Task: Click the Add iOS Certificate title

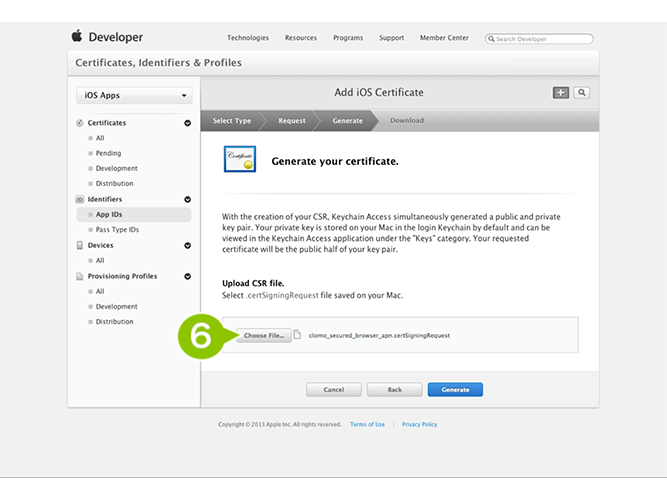Action: tap(379, 92)
